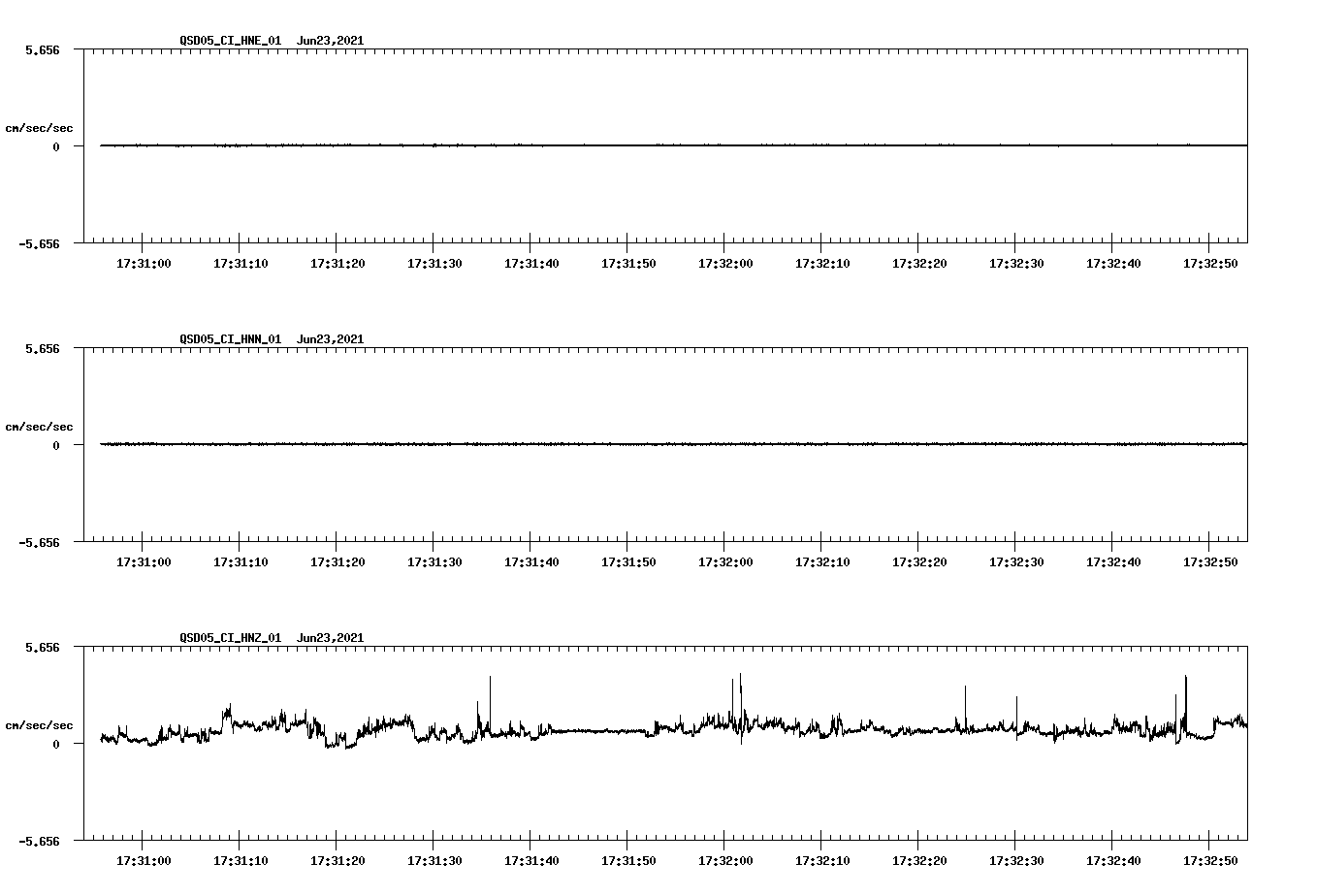Click the 5.656 upper limit on HNN axis
This screenshot has width=1317, height=896.
click(x=43, y=348)
